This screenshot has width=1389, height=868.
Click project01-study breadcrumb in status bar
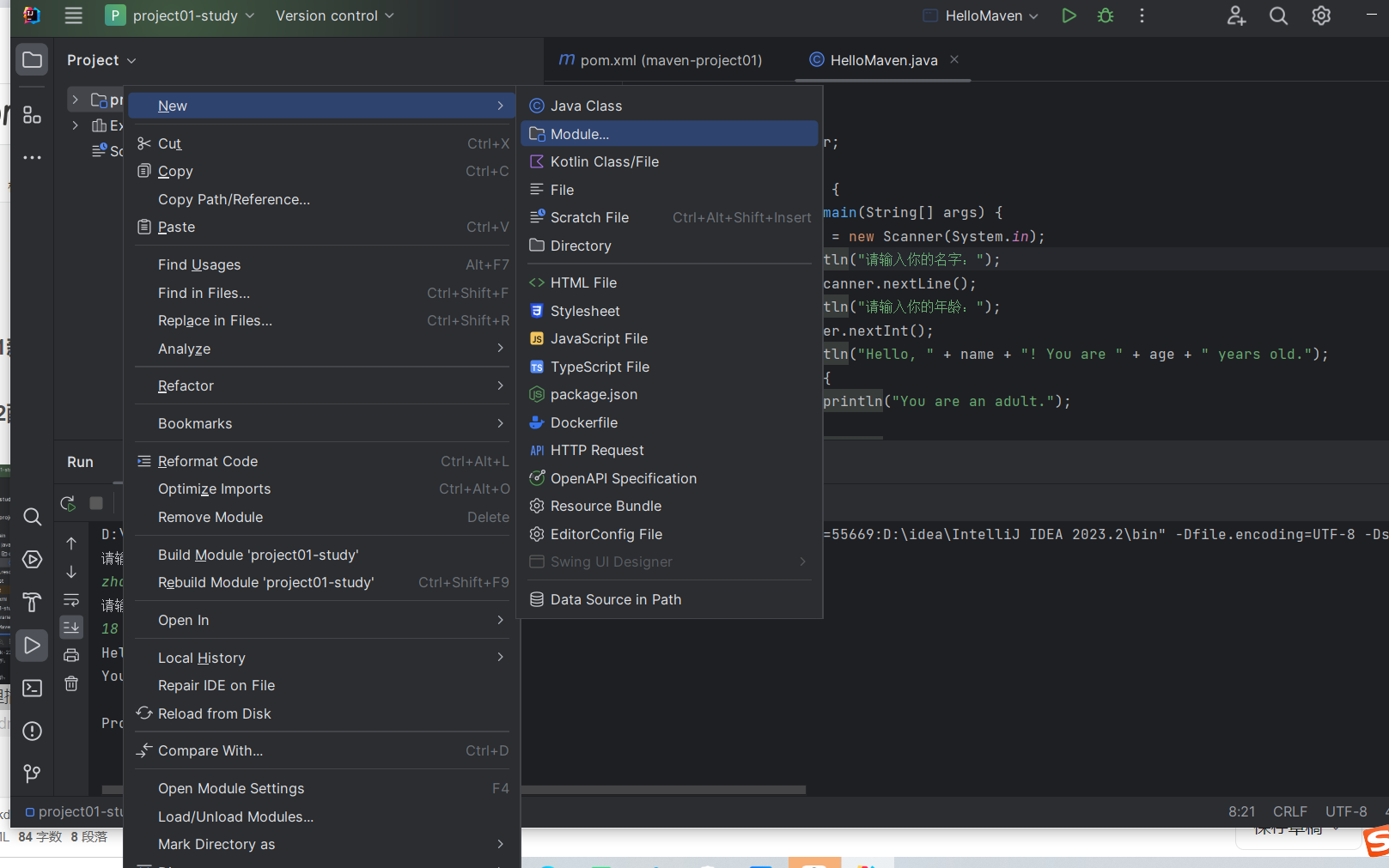click(75, 811)
